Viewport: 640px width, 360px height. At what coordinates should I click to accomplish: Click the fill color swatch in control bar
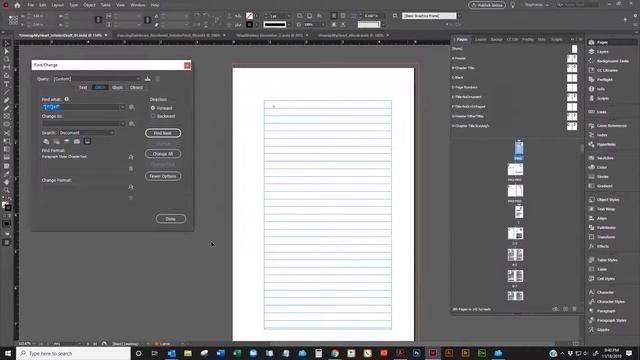[249, 16]
